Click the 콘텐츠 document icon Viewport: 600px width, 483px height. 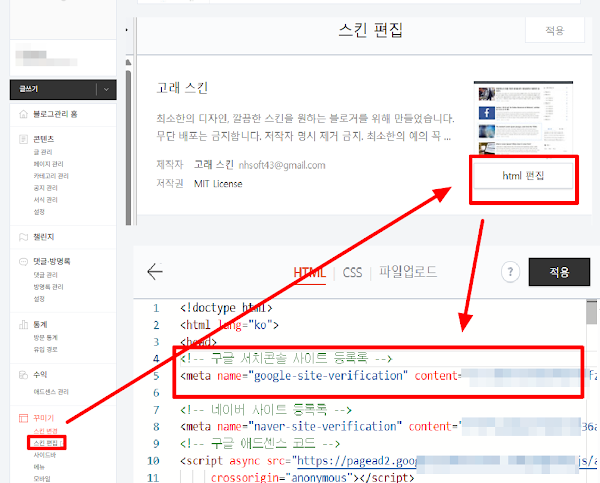click(x=23, y=139)
